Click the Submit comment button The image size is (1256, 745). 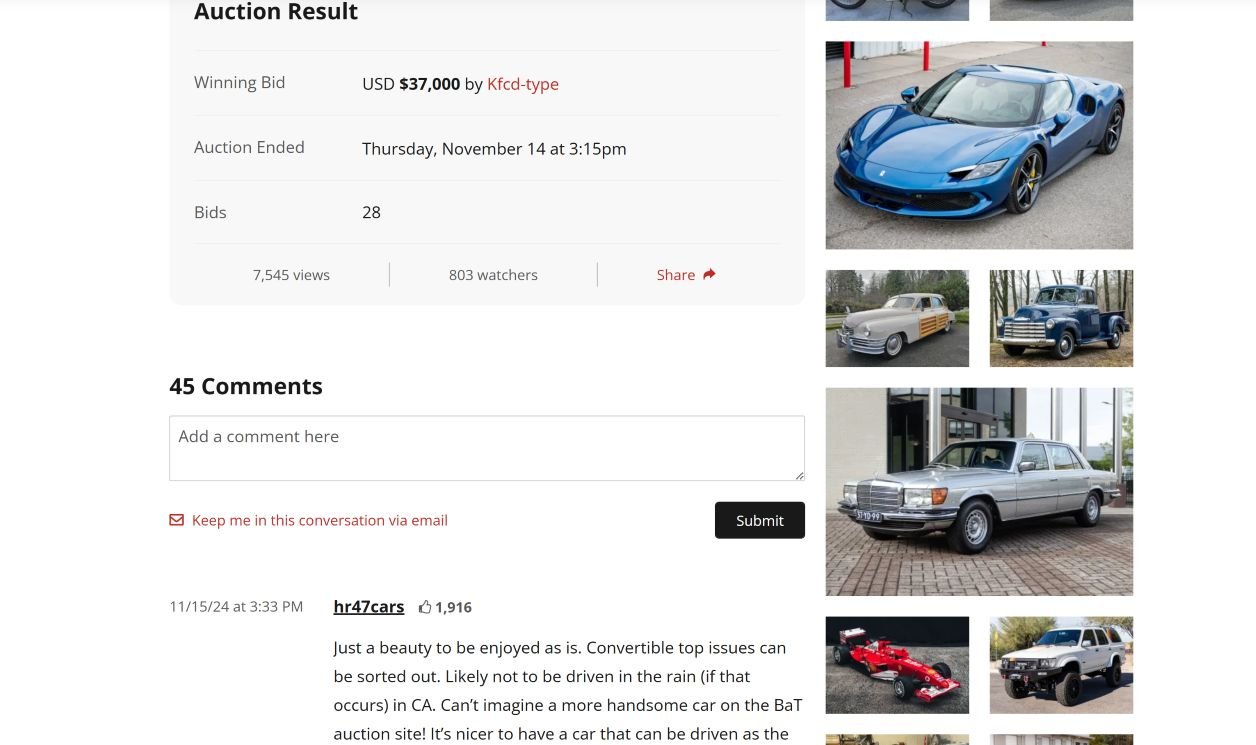[760, 520]
